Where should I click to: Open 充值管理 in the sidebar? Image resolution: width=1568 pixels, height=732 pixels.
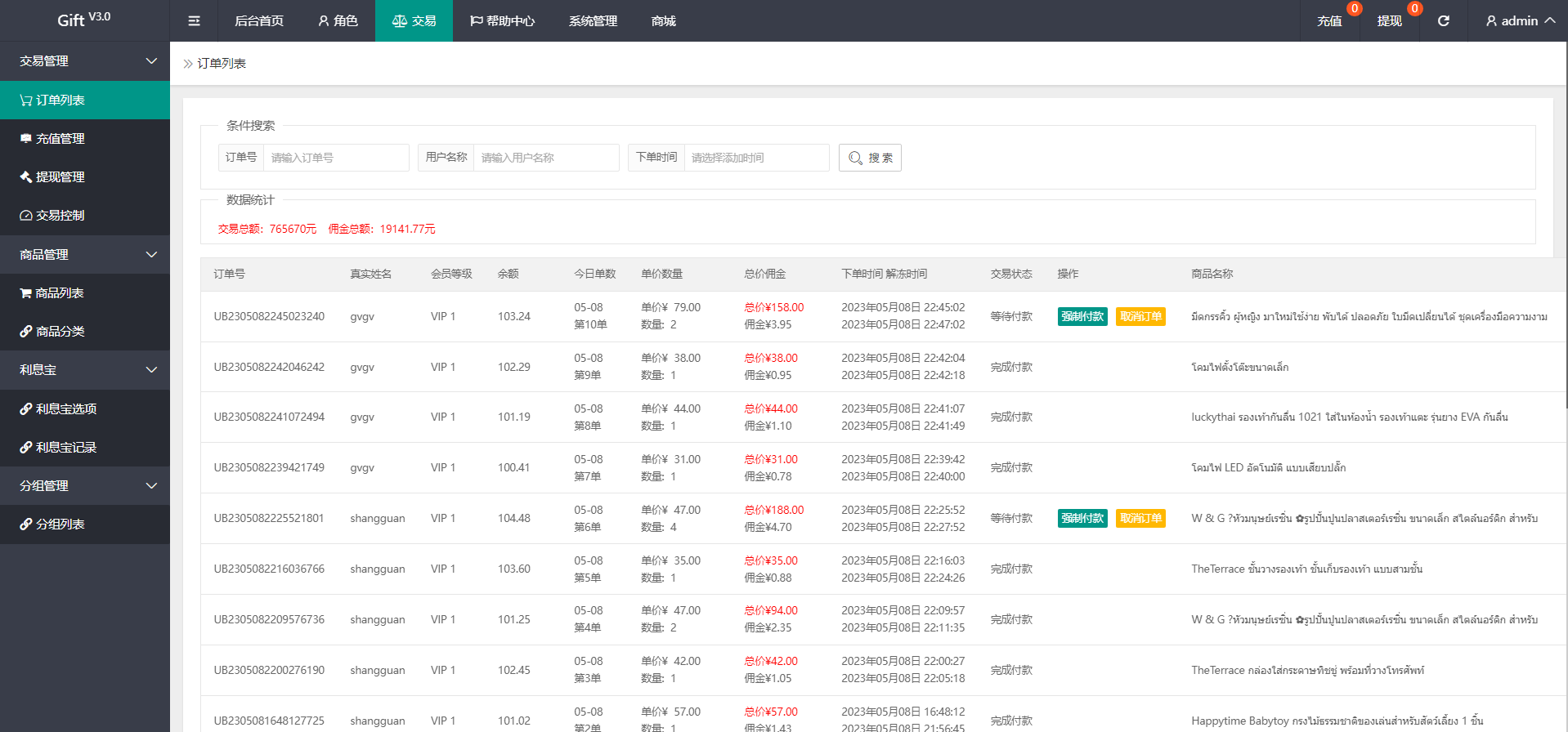60,139
